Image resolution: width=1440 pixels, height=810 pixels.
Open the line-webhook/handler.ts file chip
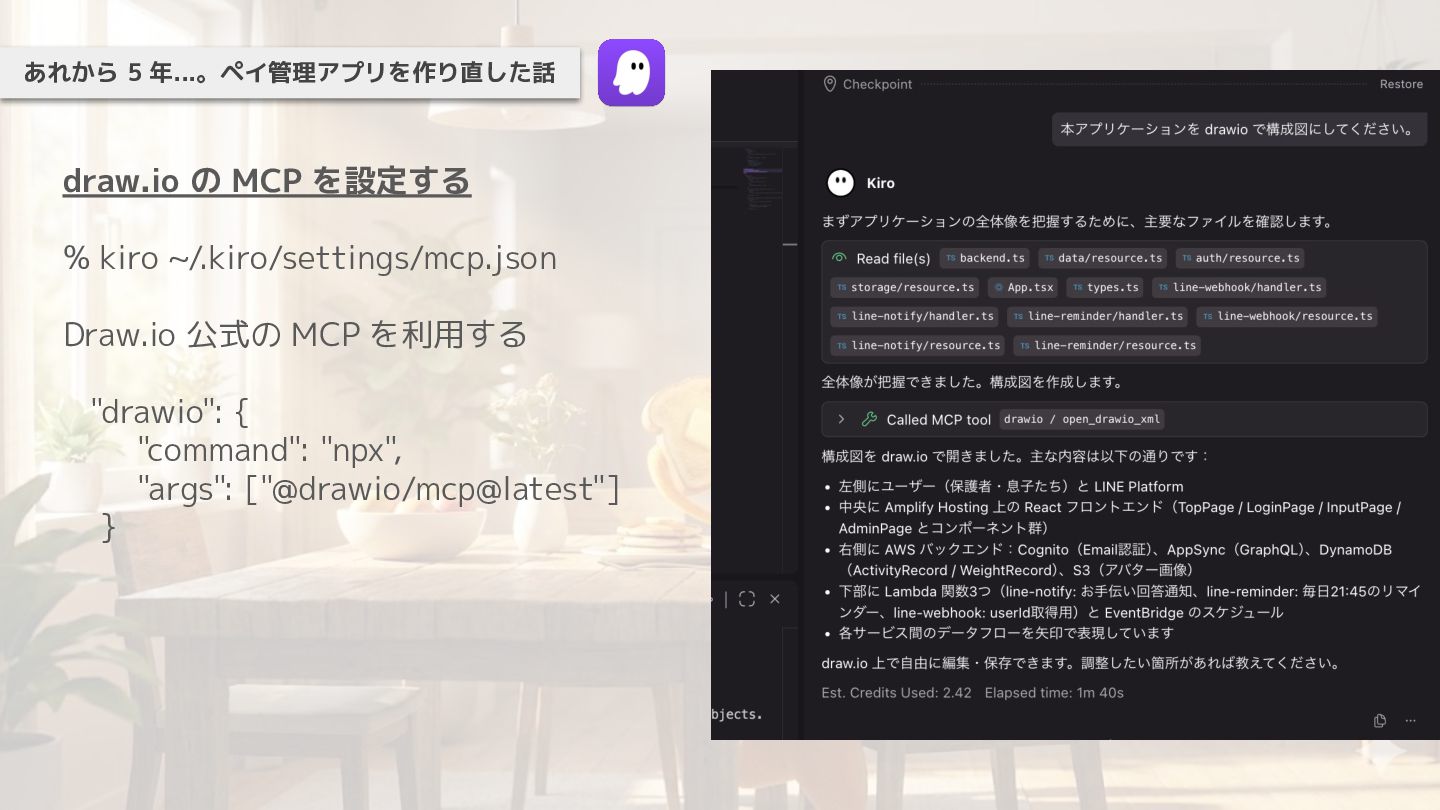pos(1239,287)
